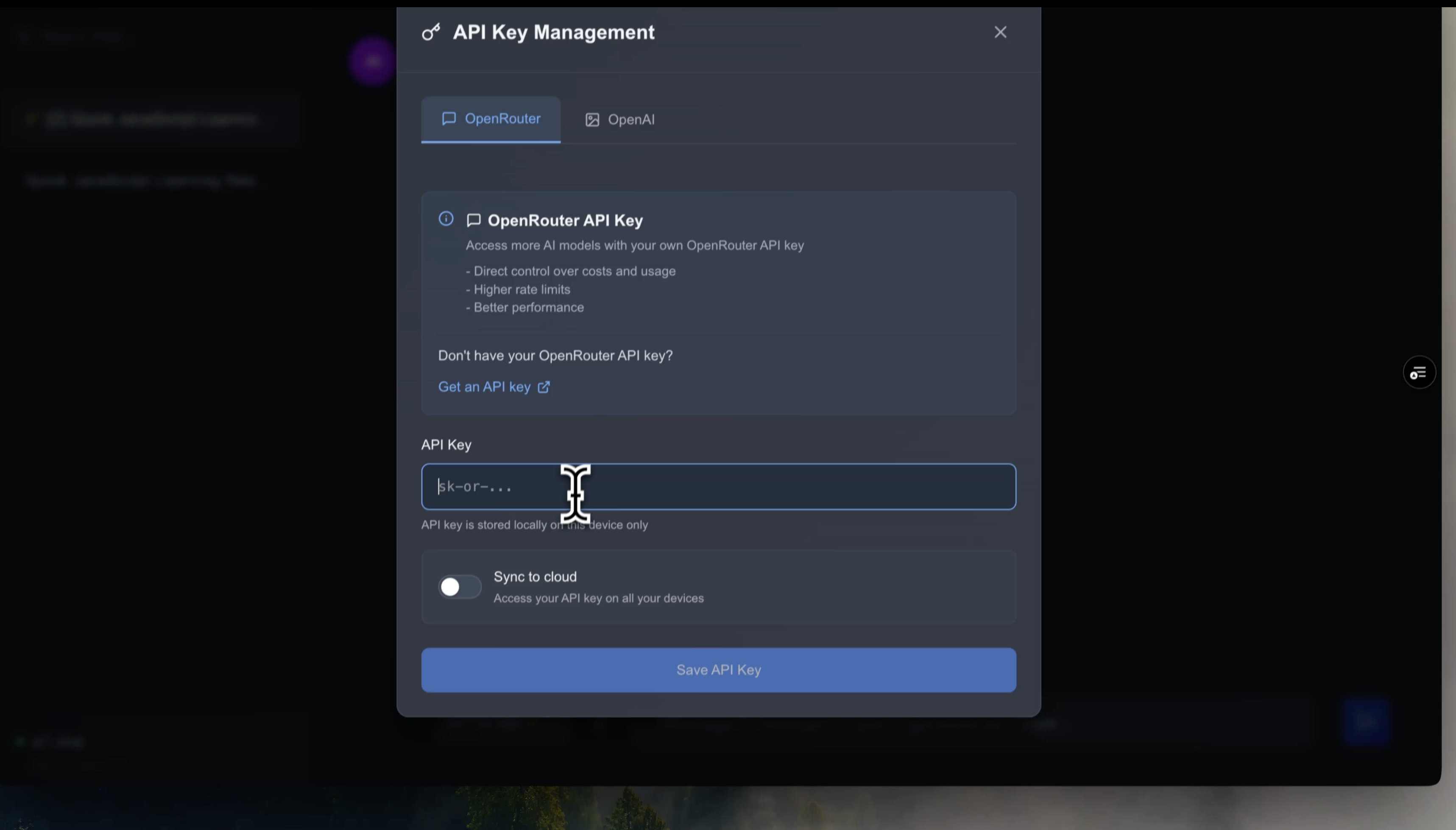Click the 'Don't have your OpenRouter API key?' text
The width and height of the screenshot is (1456, 830).
tap(555, 356)
